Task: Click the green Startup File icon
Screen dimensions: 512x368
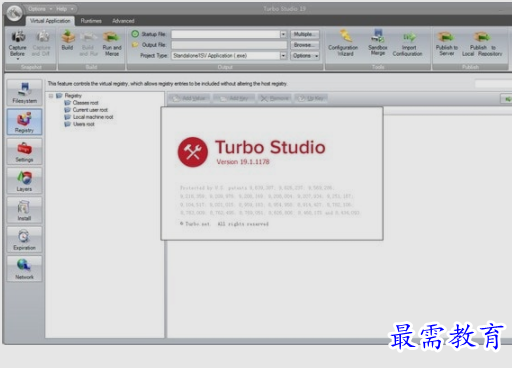Action: click(135, 34)
